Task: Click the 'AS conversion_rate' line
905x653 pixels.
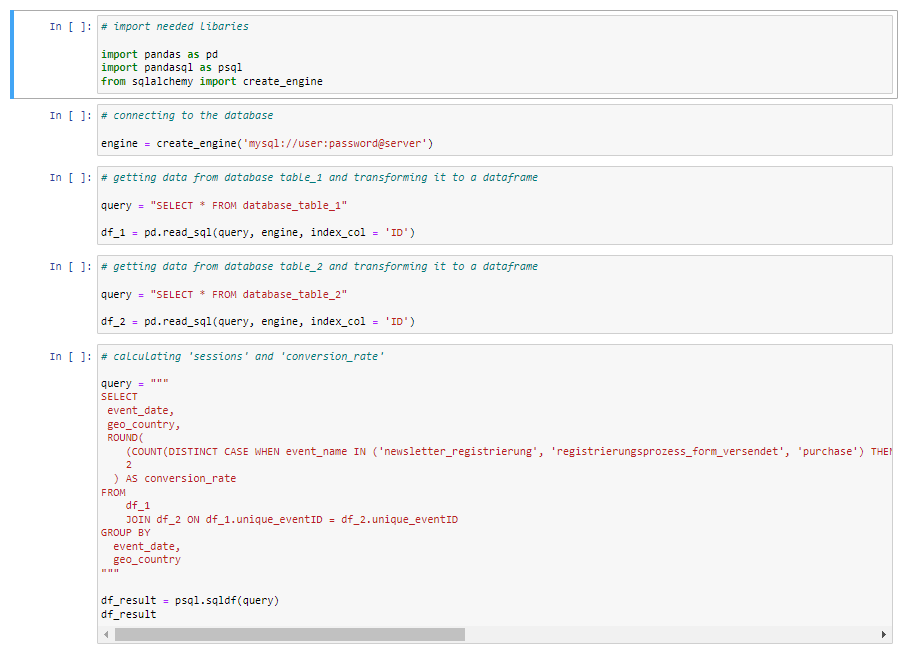Action: click(175, 479)
